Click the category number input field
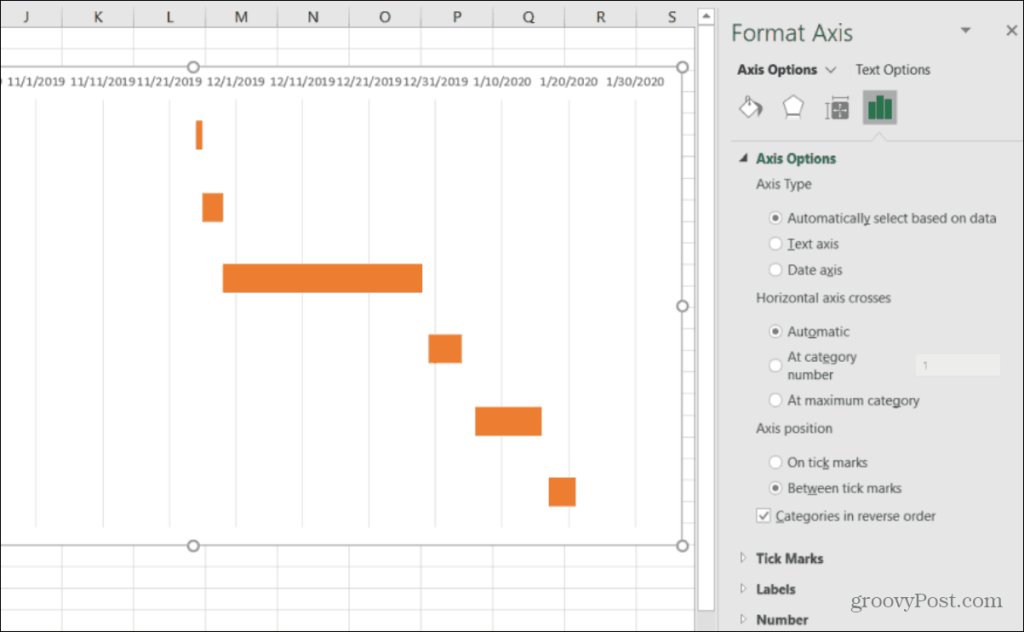 point(957,366)
